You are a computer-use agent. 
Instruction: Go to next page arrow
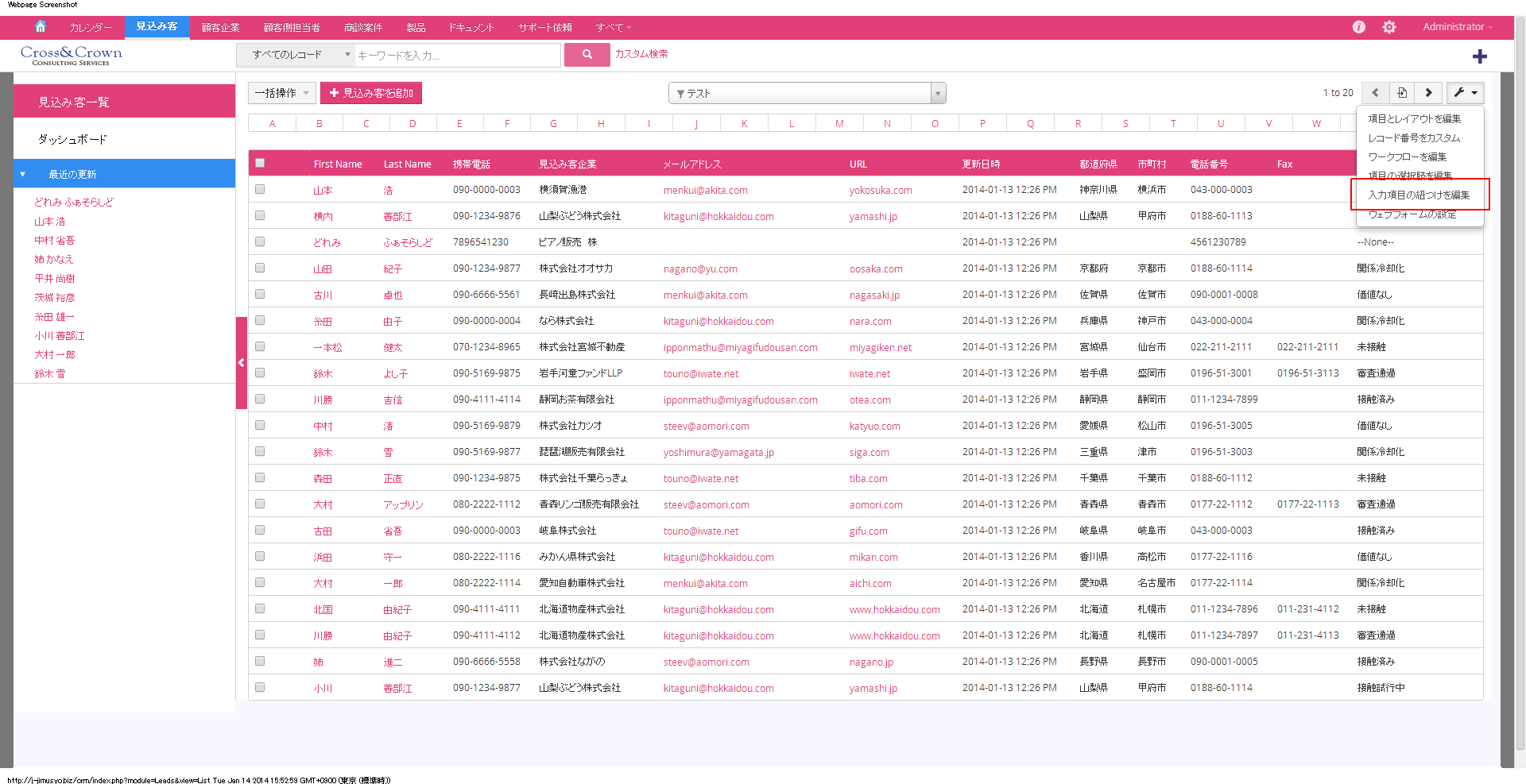tap(1428, 93)
